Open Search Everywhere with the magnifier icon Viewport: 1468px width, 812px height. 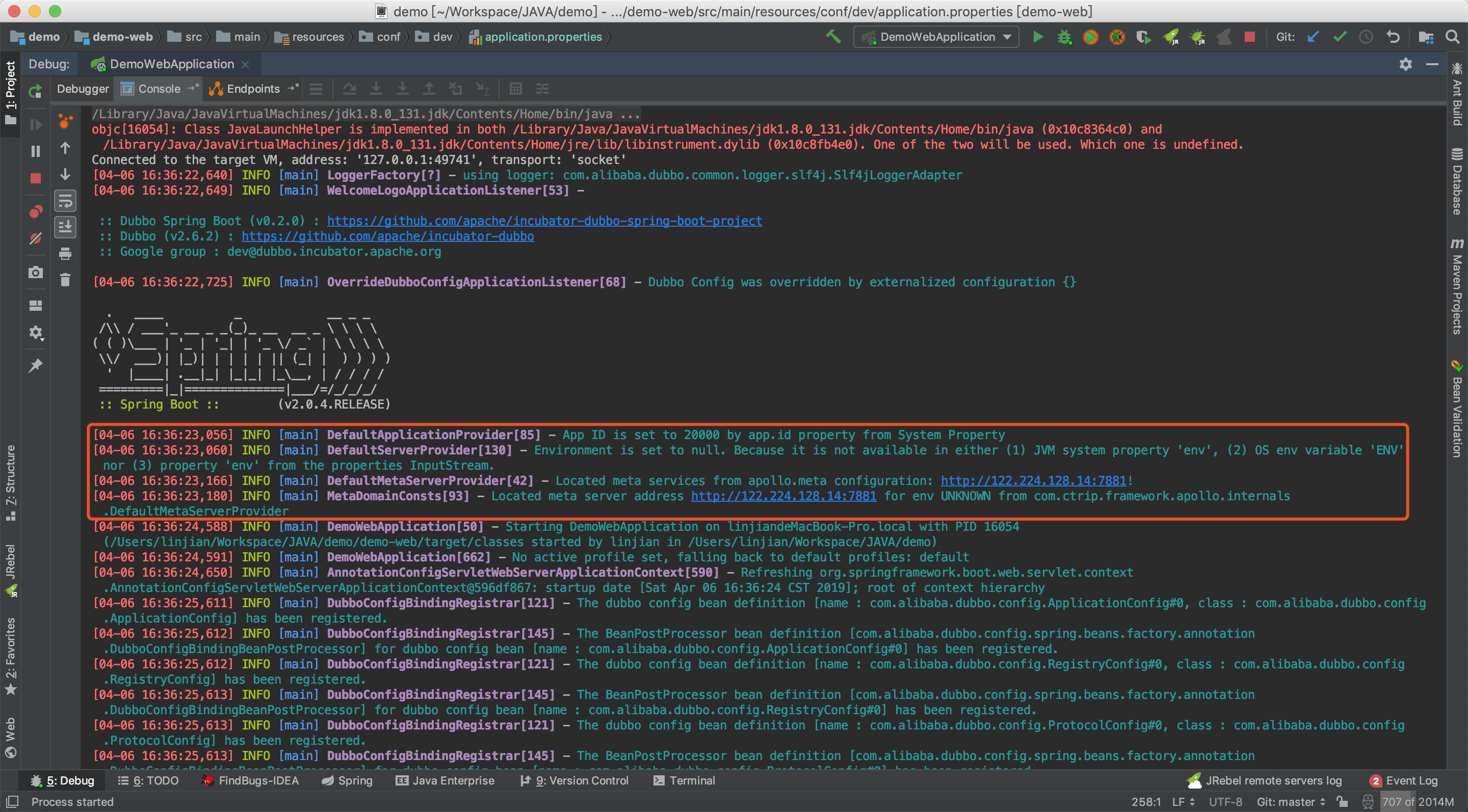(1454, 37)
